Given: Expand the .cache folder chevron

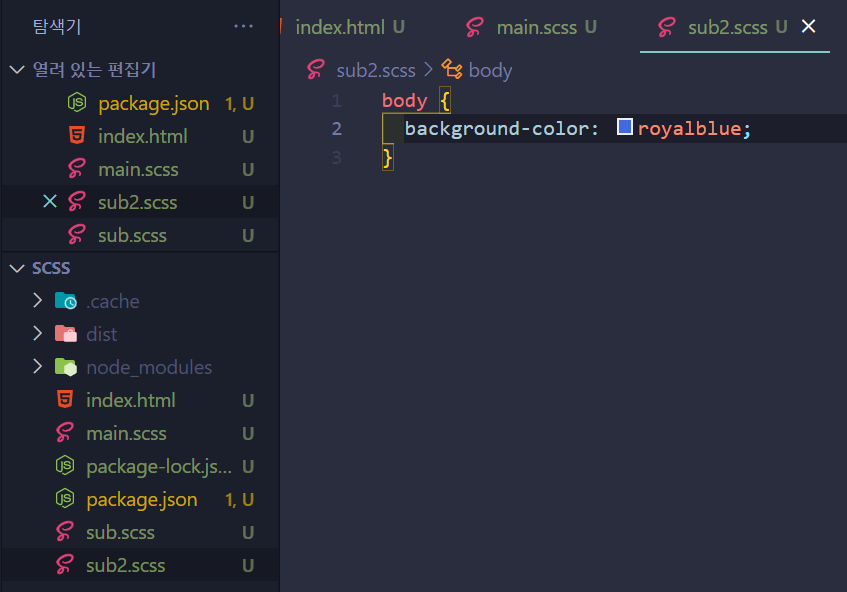Looking at the screenshot, I should tap(37, 300).
